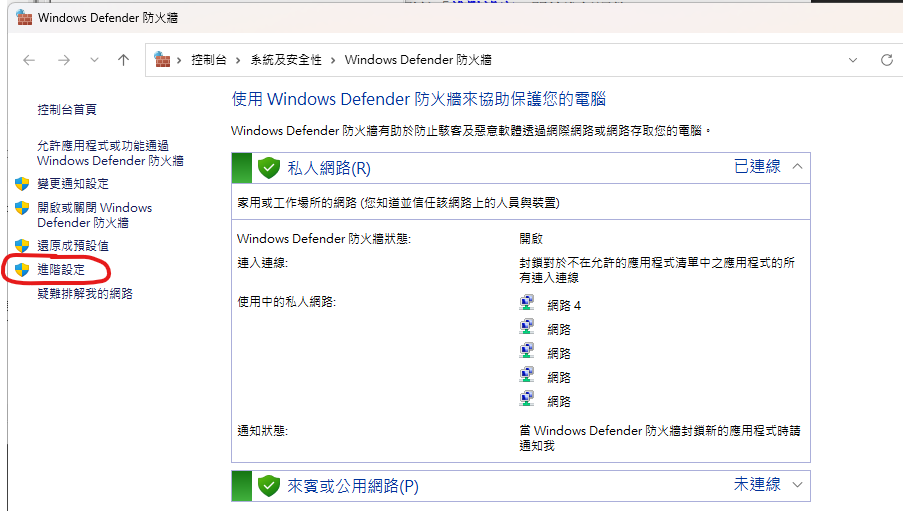Viewport: 903px width, 511px height.
Task: Open the address bar history dropdown
Action: click(853, 60)
